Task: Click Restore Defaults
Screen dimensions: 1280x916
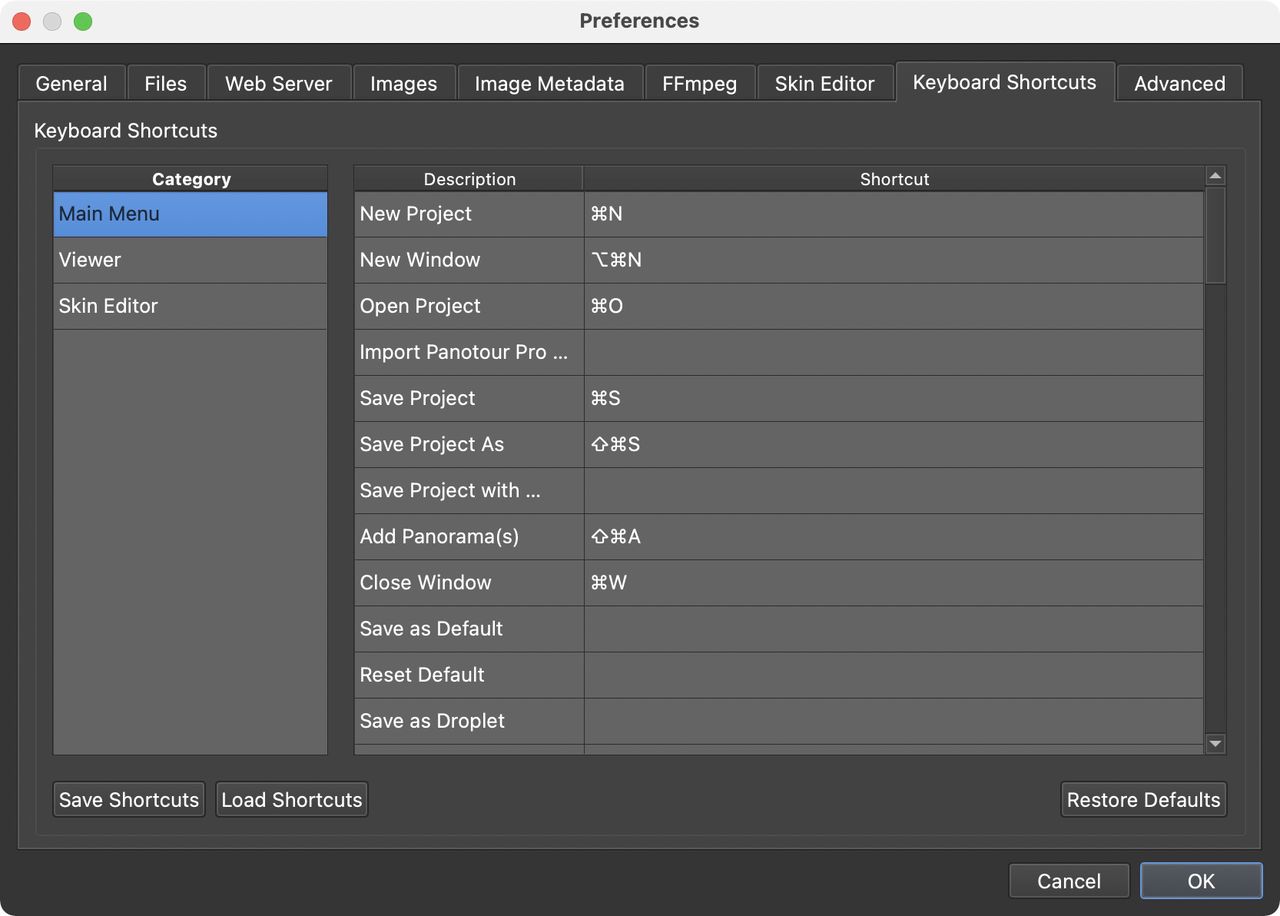Action: pos(1143,799)
